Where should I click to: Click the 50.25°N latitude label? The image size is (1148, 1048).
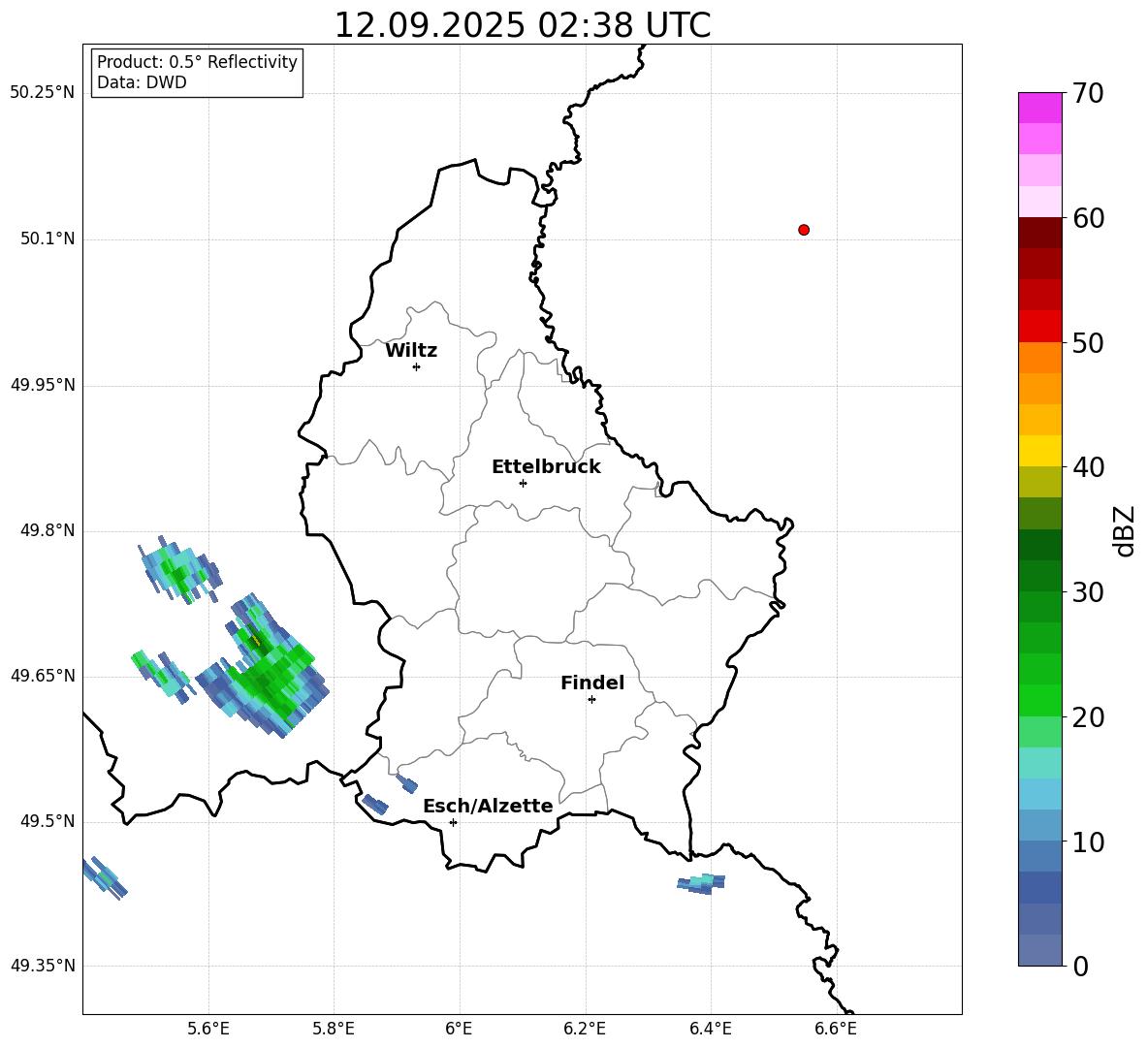click(x=43, y=93)
